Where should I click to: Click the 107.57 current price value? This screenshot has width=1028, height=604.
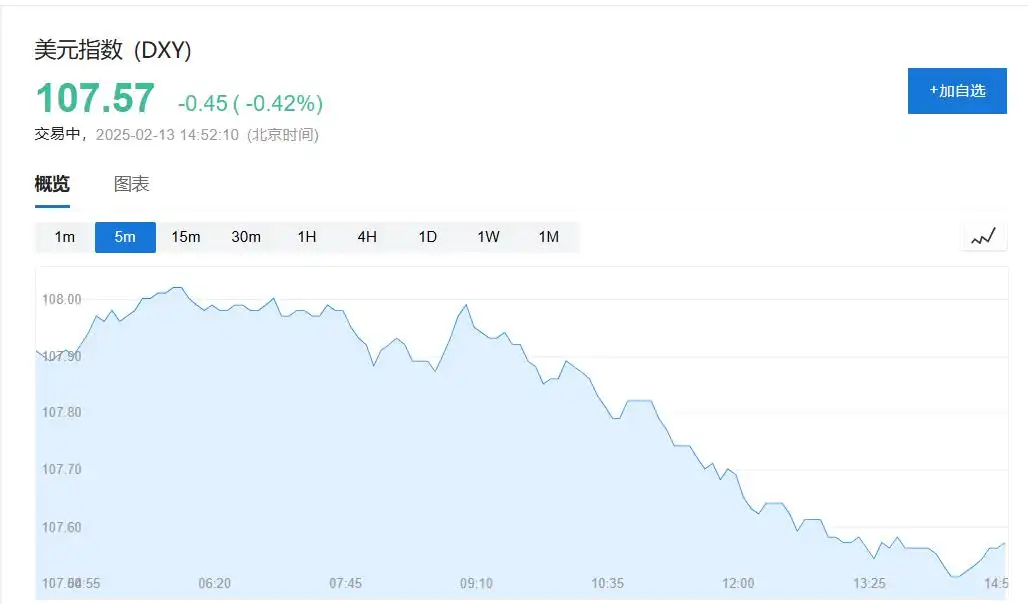point(95,98)
